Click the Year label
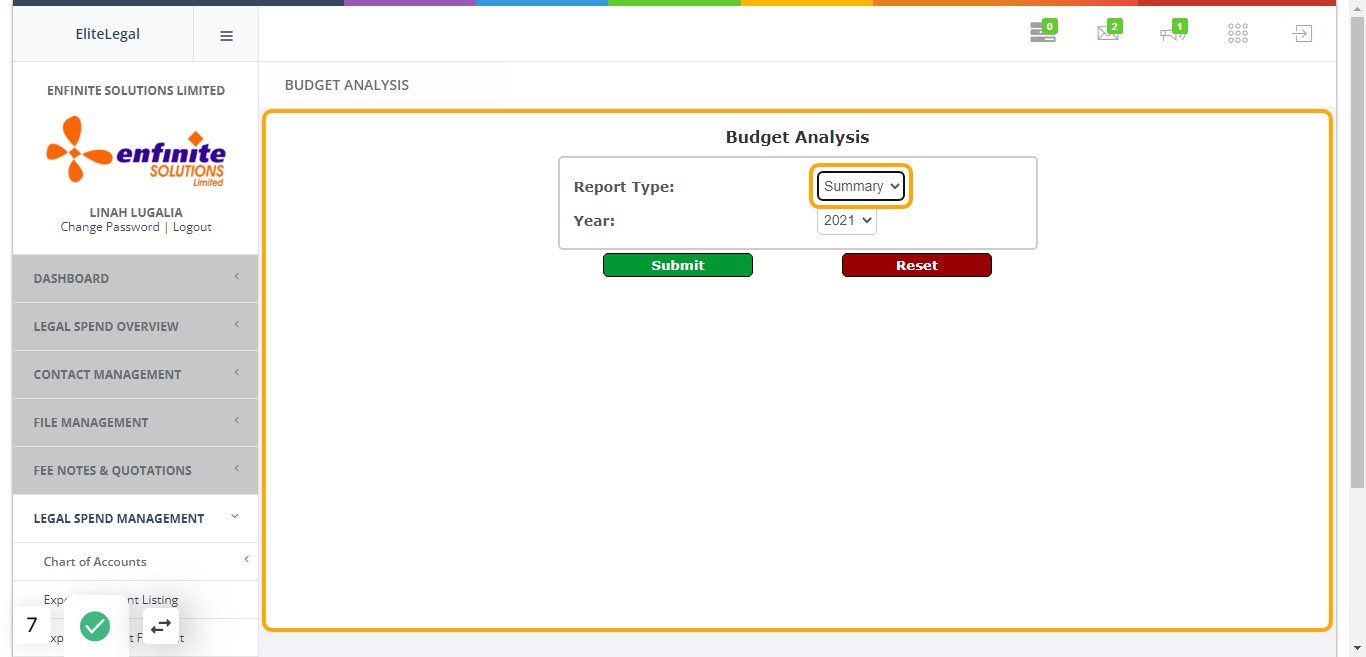The width and height of the screenshot is (1366, 657). click(594, 221)
